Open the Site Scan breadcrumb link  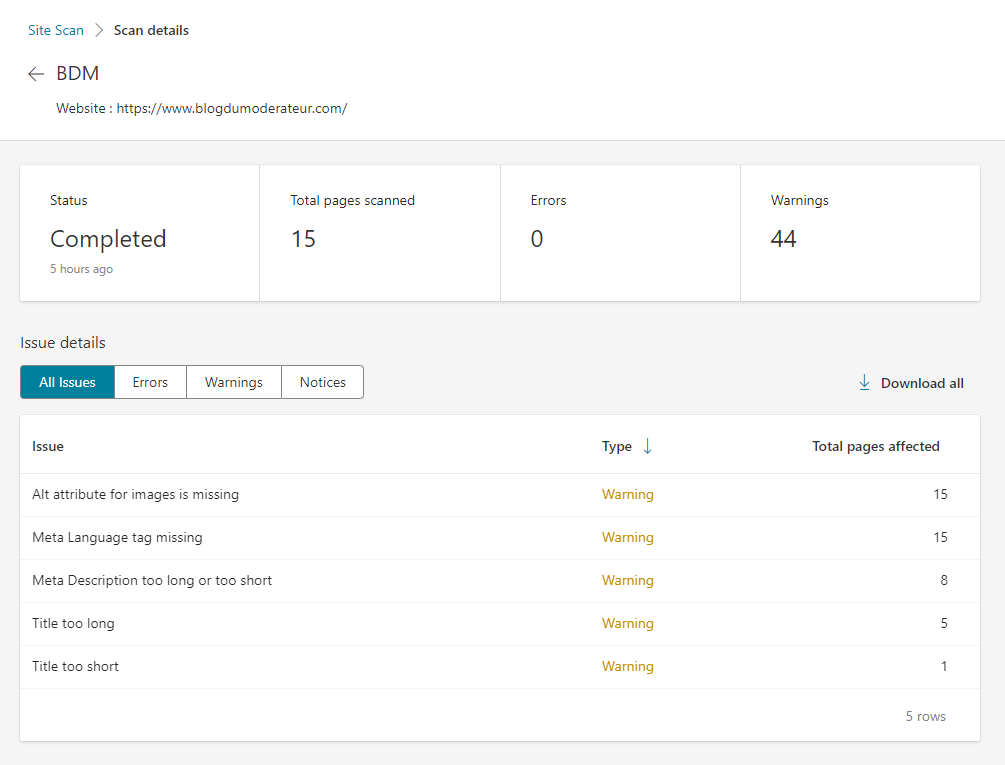point(56,30)
